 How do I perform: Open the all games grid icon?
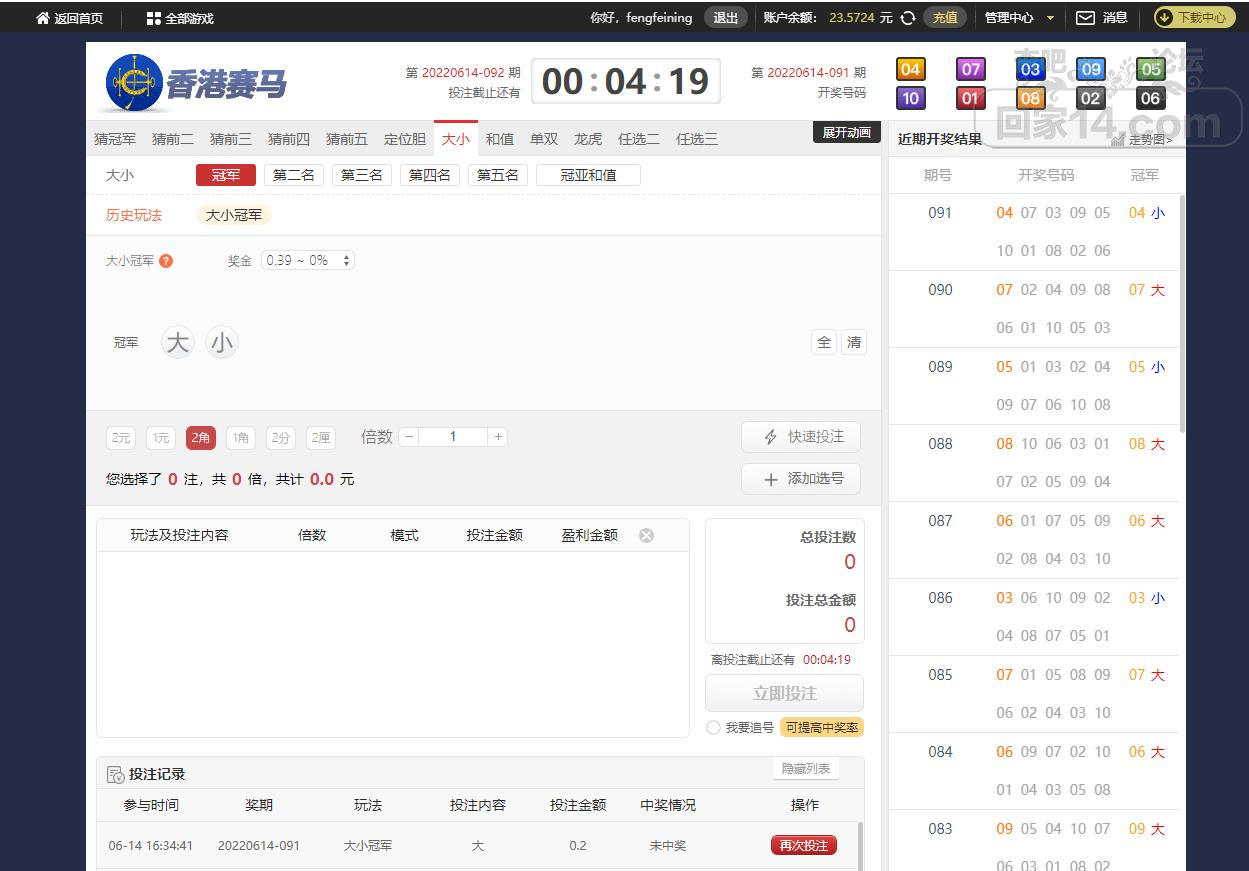click(153, 18)
